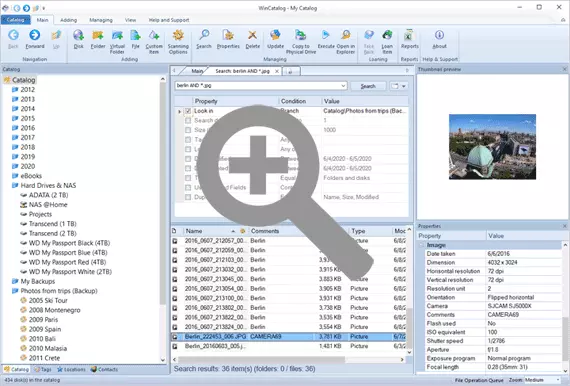The height and width of the screenshot is (386, 570).
Task: Click the results horizontal scrollbar
Action: coord(261,359)
